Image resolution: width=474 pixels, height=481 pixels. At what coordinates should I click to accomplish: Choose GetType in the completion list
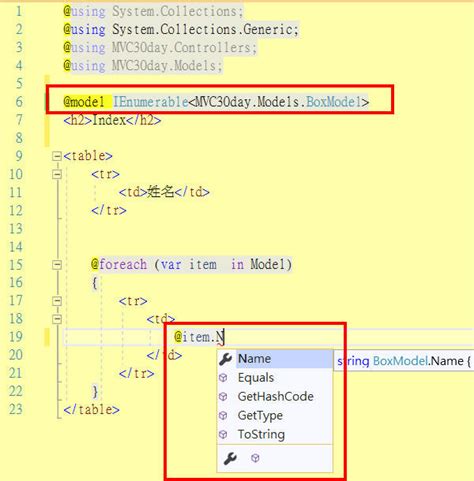pos(260,416)
